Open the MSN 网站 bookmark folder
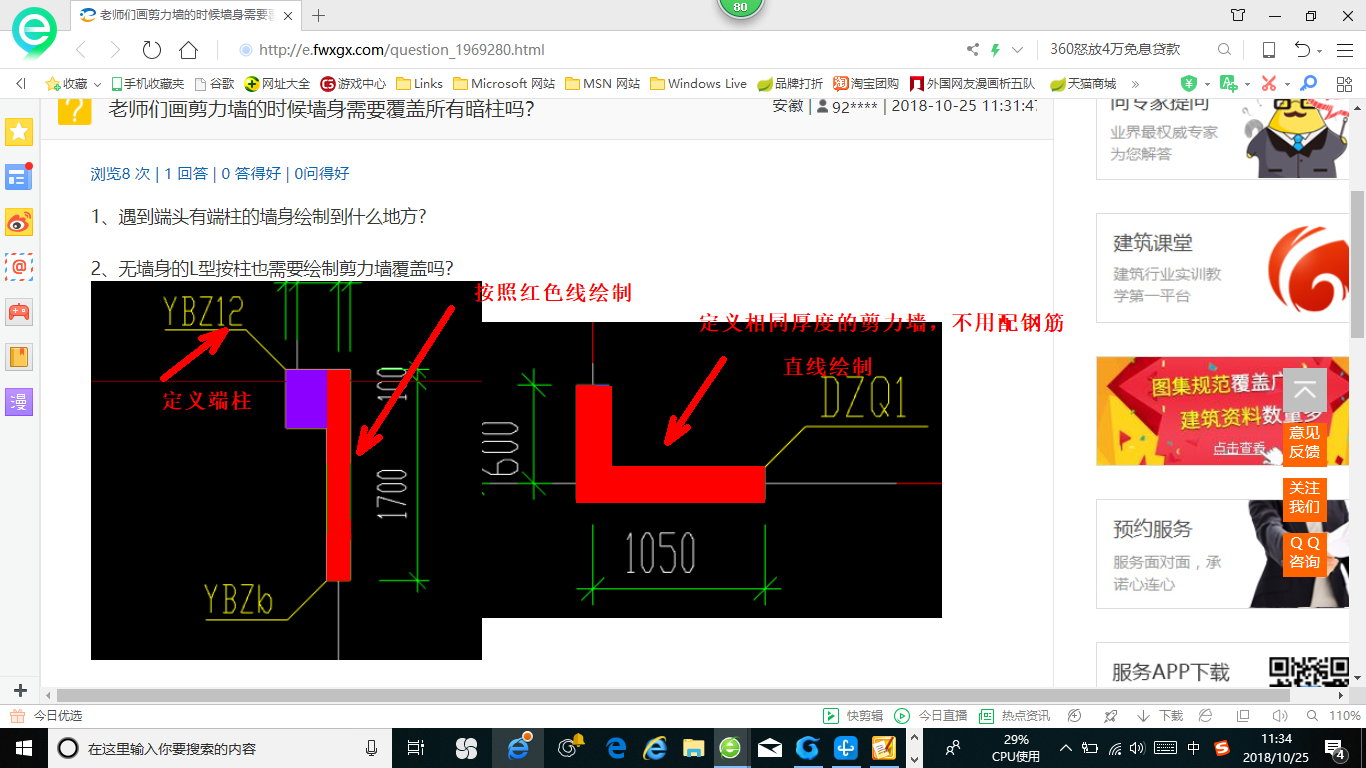Screen dimensions: 1366x768 pyautogui.click(x=603, y=84)
